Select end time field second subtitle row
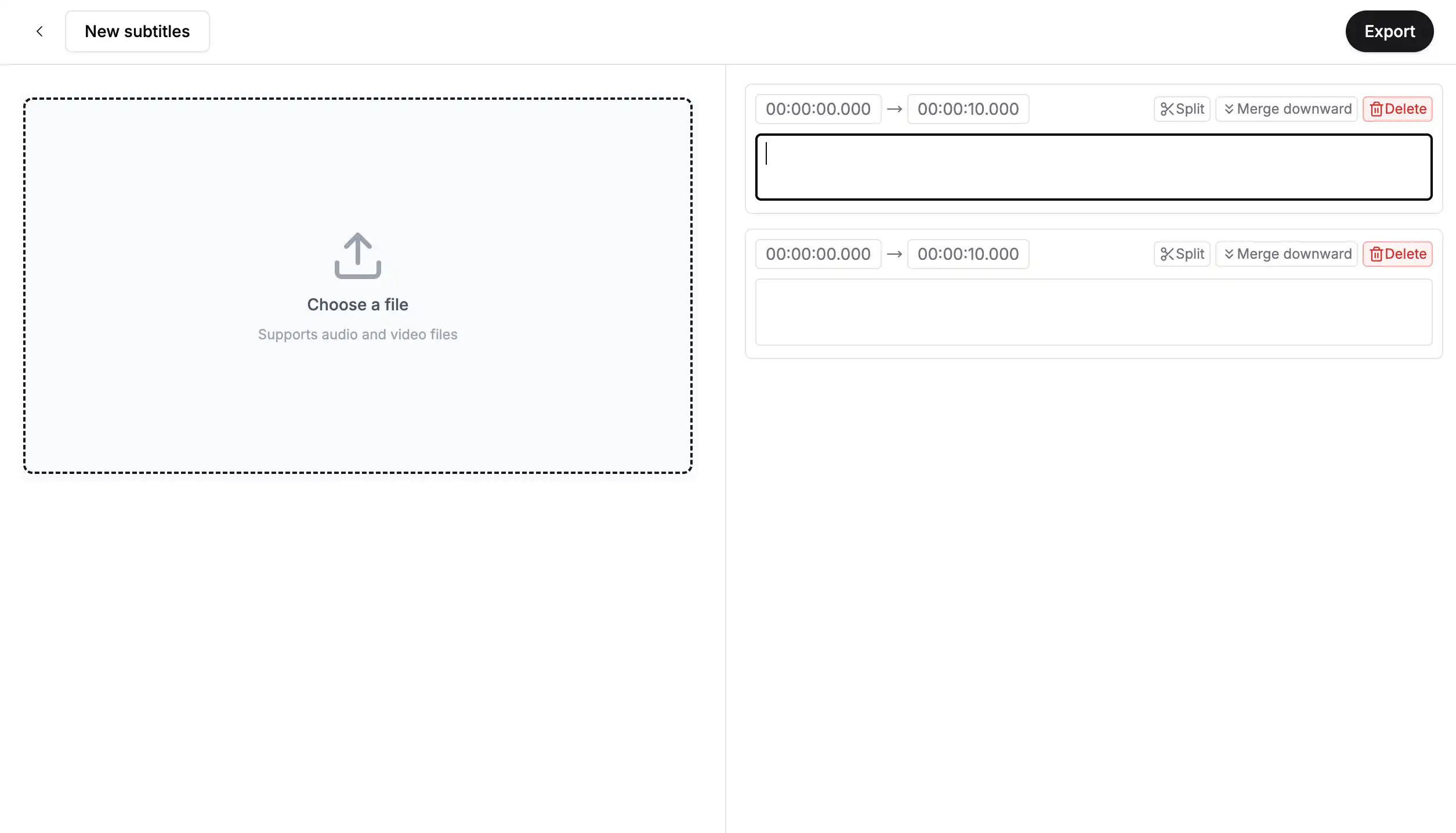 pyautogui.click(x=968, y=253)
